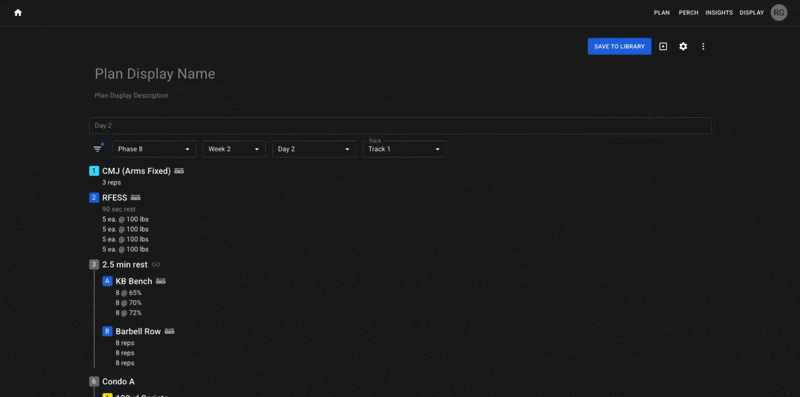The image size is (800, 397).
Task: Start presentation with the play icon
Action: [x=663, y=46]
